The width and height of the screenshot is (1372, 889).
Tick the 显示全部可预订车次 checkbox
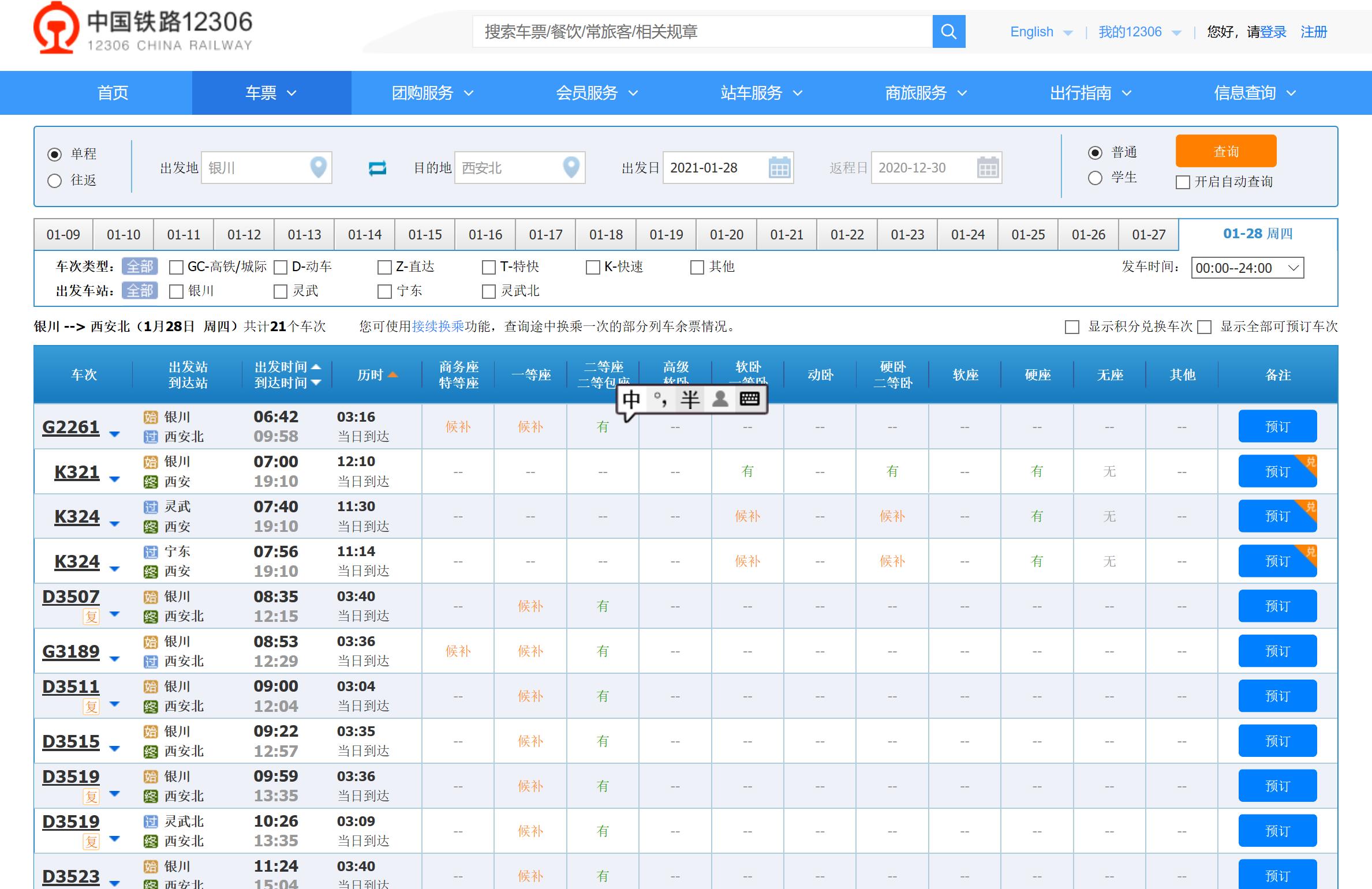tap(1205, 327)
